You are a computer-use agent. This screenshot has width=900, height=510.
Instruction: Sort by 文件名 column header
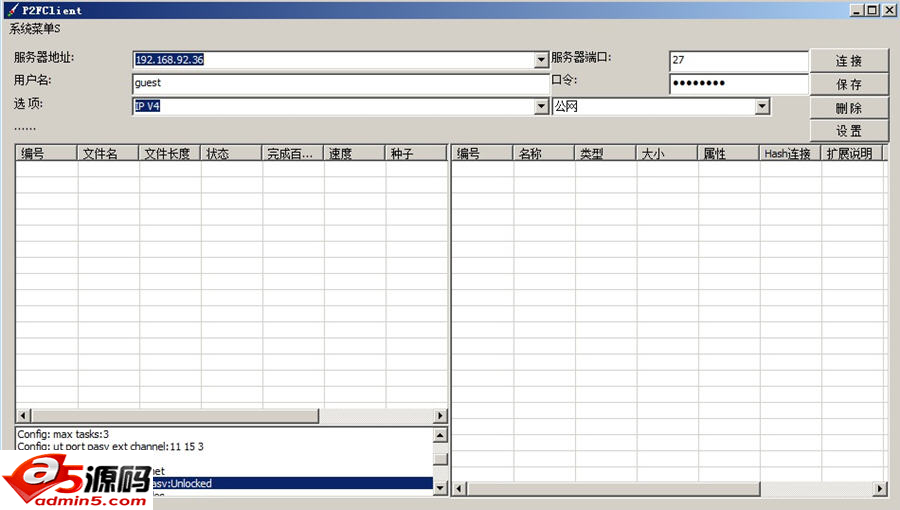click(x=108, y=153)
